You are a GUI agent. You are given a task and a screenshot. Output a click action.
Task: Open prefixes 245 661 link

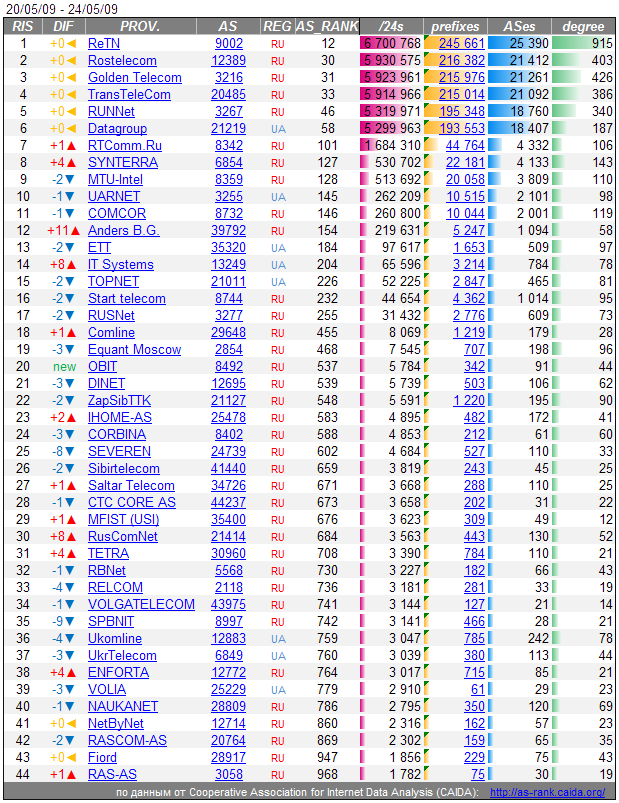click(x=461, y=44)
